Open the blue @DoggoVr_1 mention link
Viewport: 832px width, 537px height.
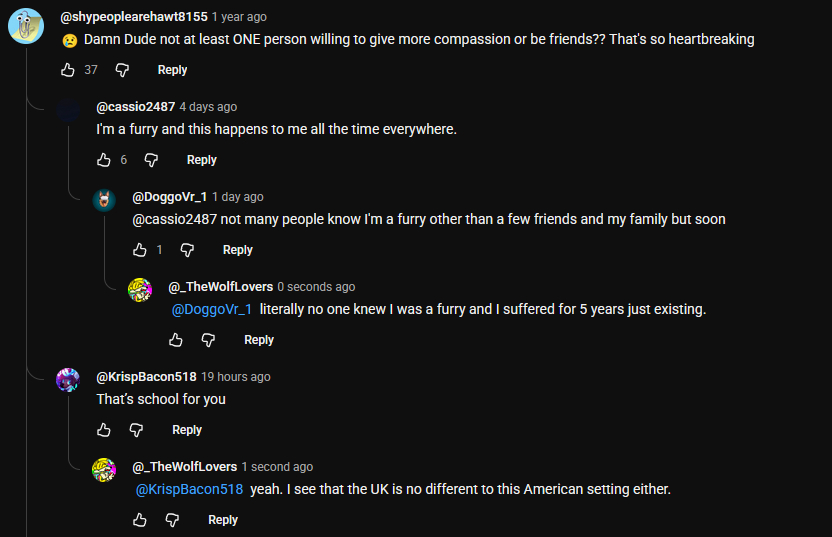[x=212, y=310]
